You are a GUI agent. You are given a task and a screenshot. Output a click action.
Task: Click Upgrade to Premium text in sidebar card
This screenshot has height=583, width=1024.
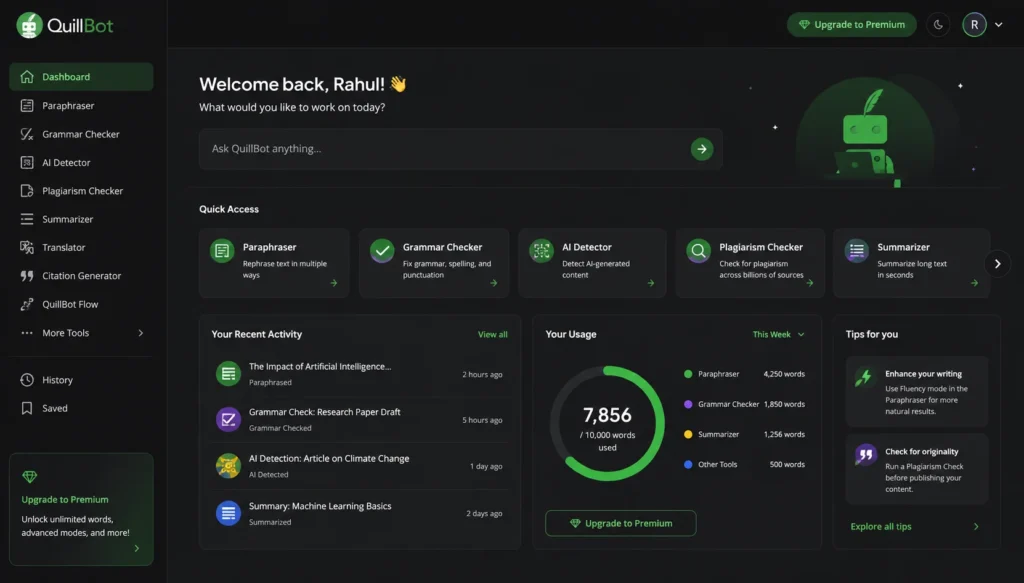coord(65,499)
